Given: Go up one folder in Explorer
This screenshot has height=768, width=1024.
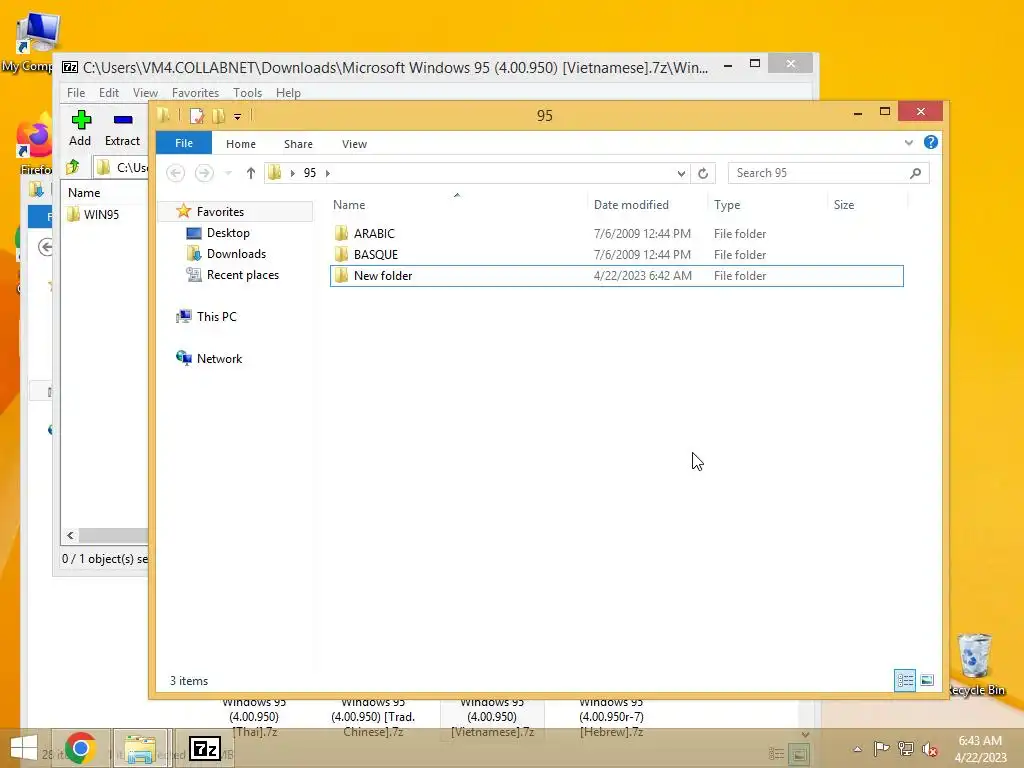Looking at the screenshot, I should pyautogui.click(x=250, y=173).
